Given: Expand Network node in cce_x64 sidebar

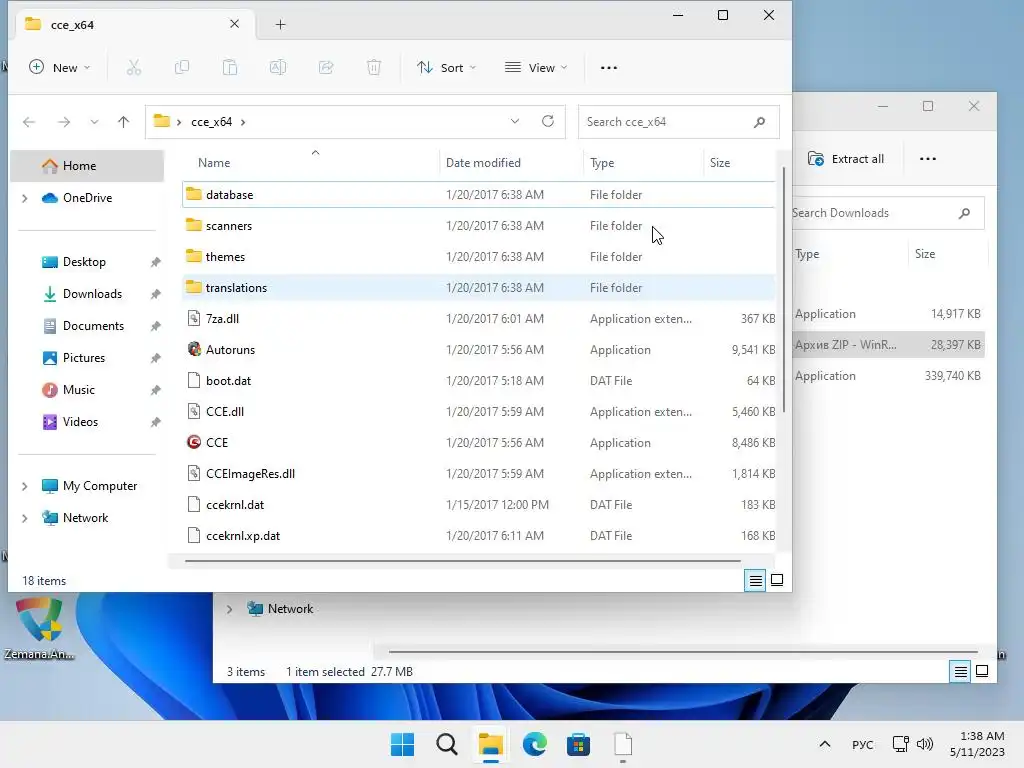Looking at the screenshot, I should [x=25, y=518].
